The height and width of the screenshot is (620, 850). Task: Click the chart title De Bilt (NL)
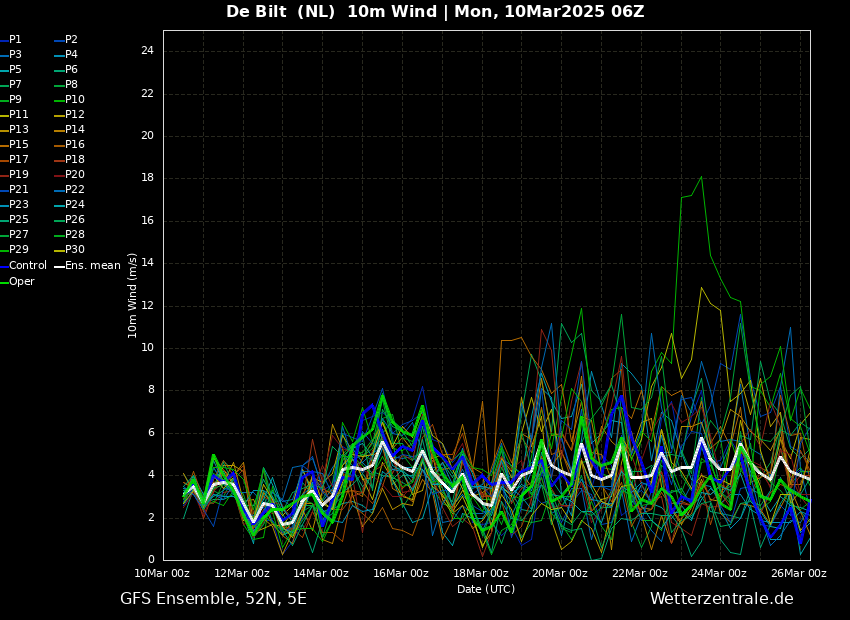coord(280,11)
